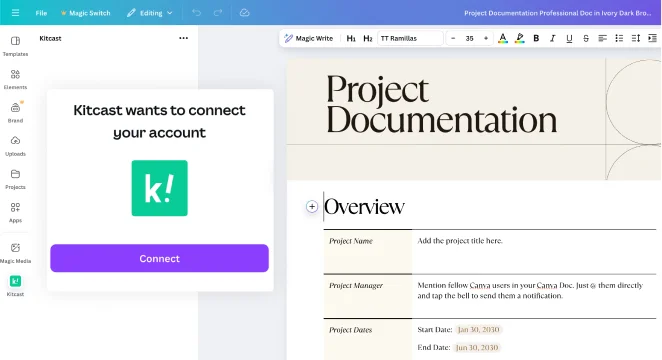The height and width of the screenshot is (360, 662).
Task: Open the File menu
Action: [x=41, y=13]
